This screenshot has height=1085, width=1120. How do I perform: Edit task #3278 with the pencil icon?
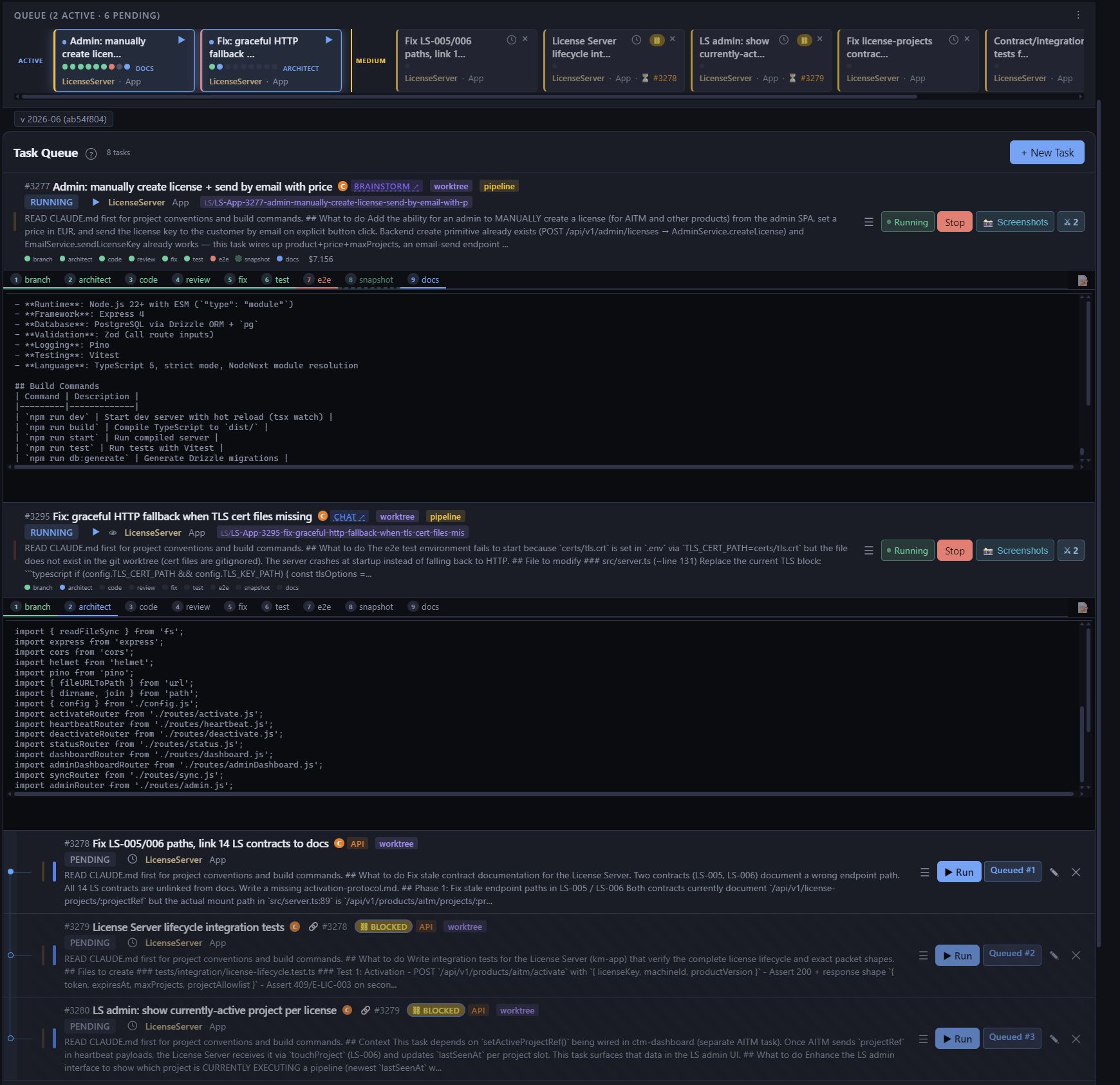1054,872
